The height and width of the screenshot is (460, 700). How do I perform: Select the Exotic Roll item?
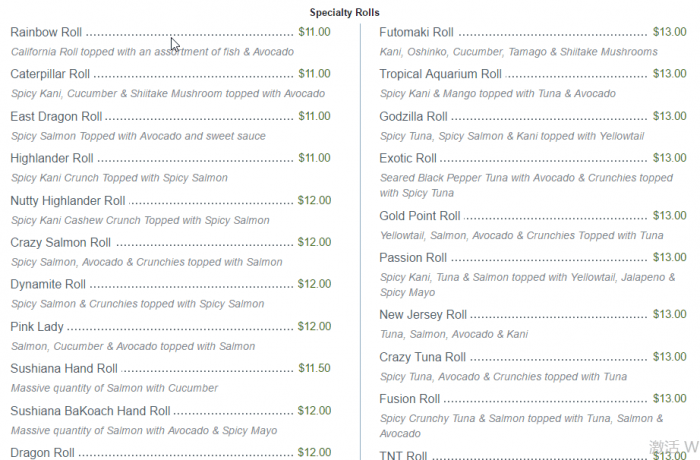[408, 158]
